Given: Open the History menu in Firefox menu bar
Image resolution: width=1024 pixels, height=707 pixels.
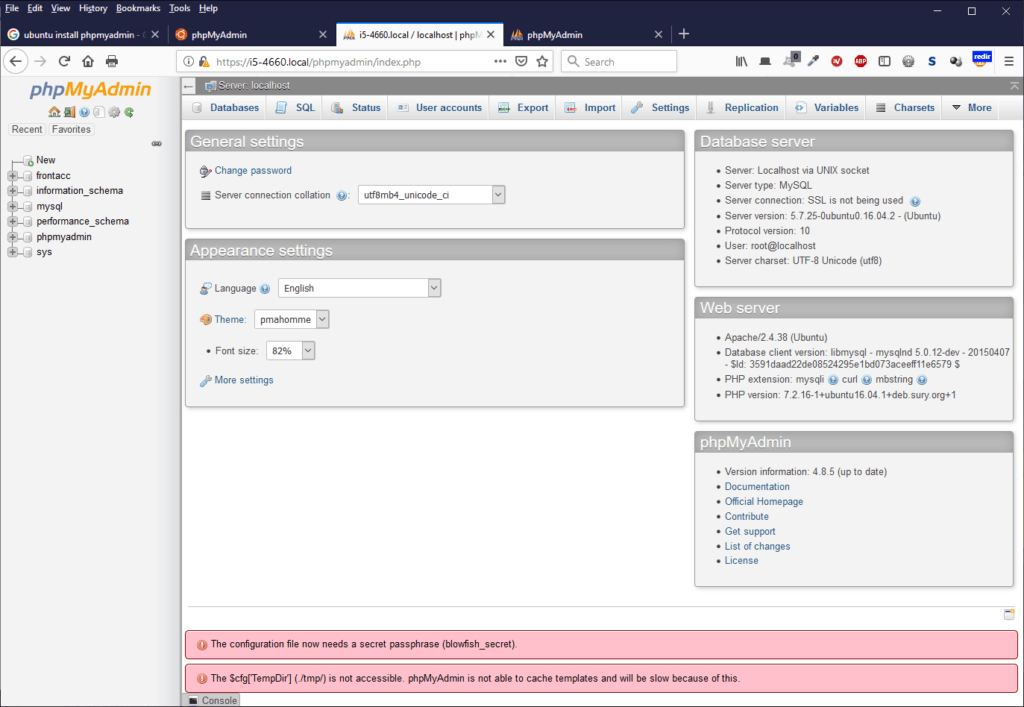Looking at the screenshot, I should [93, 8].
